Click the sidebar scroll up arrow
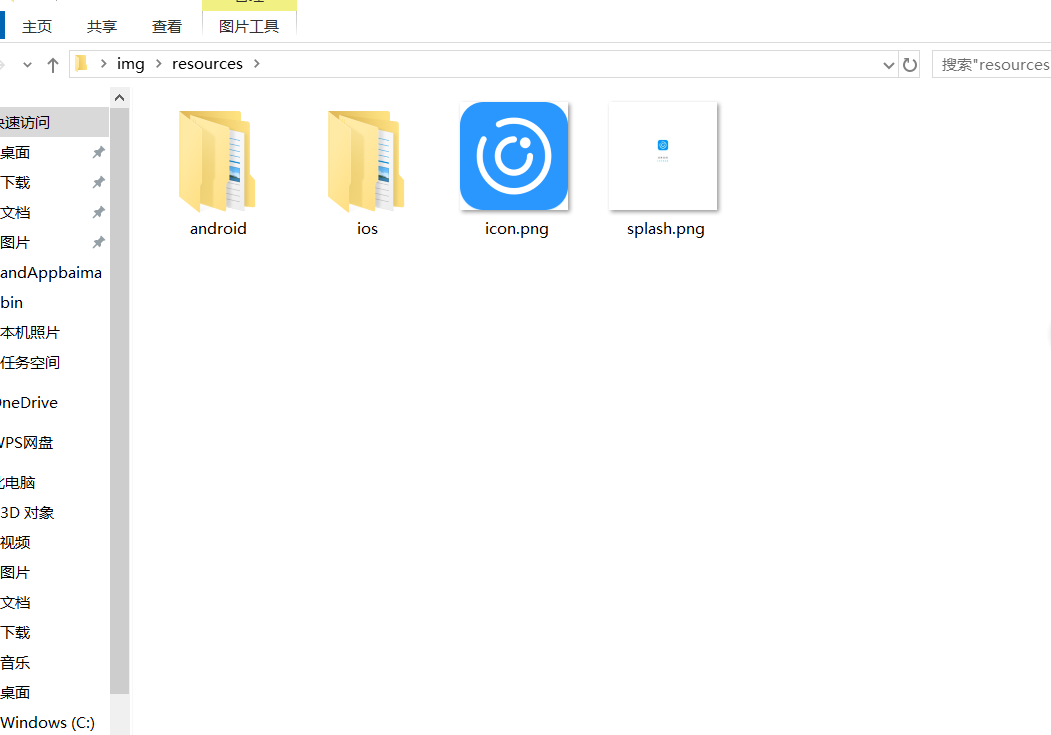1051x735 pixels. (x=119, y=98)
